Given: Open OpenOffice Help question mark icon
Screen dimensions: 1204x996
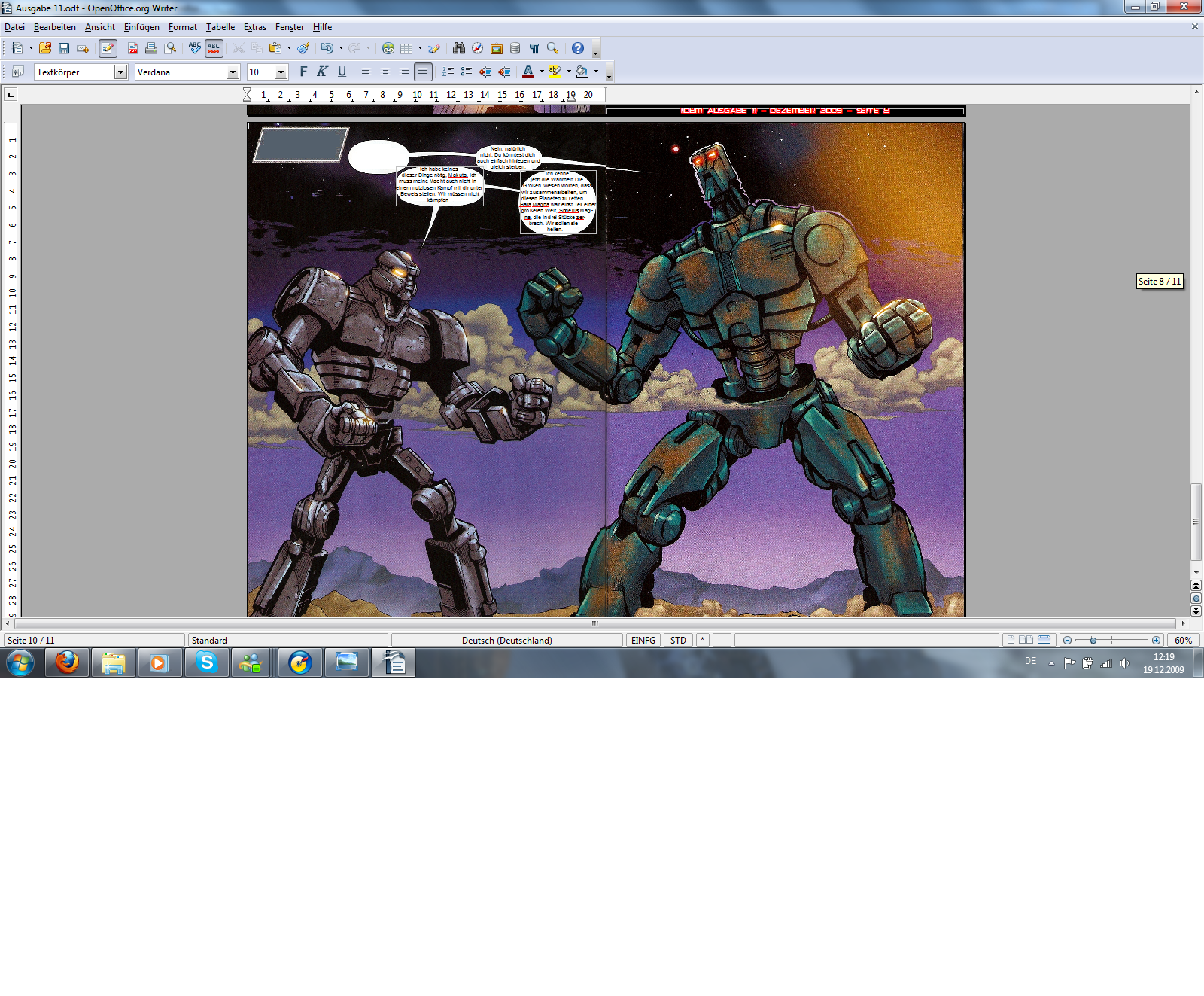Looking at the screenshot, I should pos(577,48).
